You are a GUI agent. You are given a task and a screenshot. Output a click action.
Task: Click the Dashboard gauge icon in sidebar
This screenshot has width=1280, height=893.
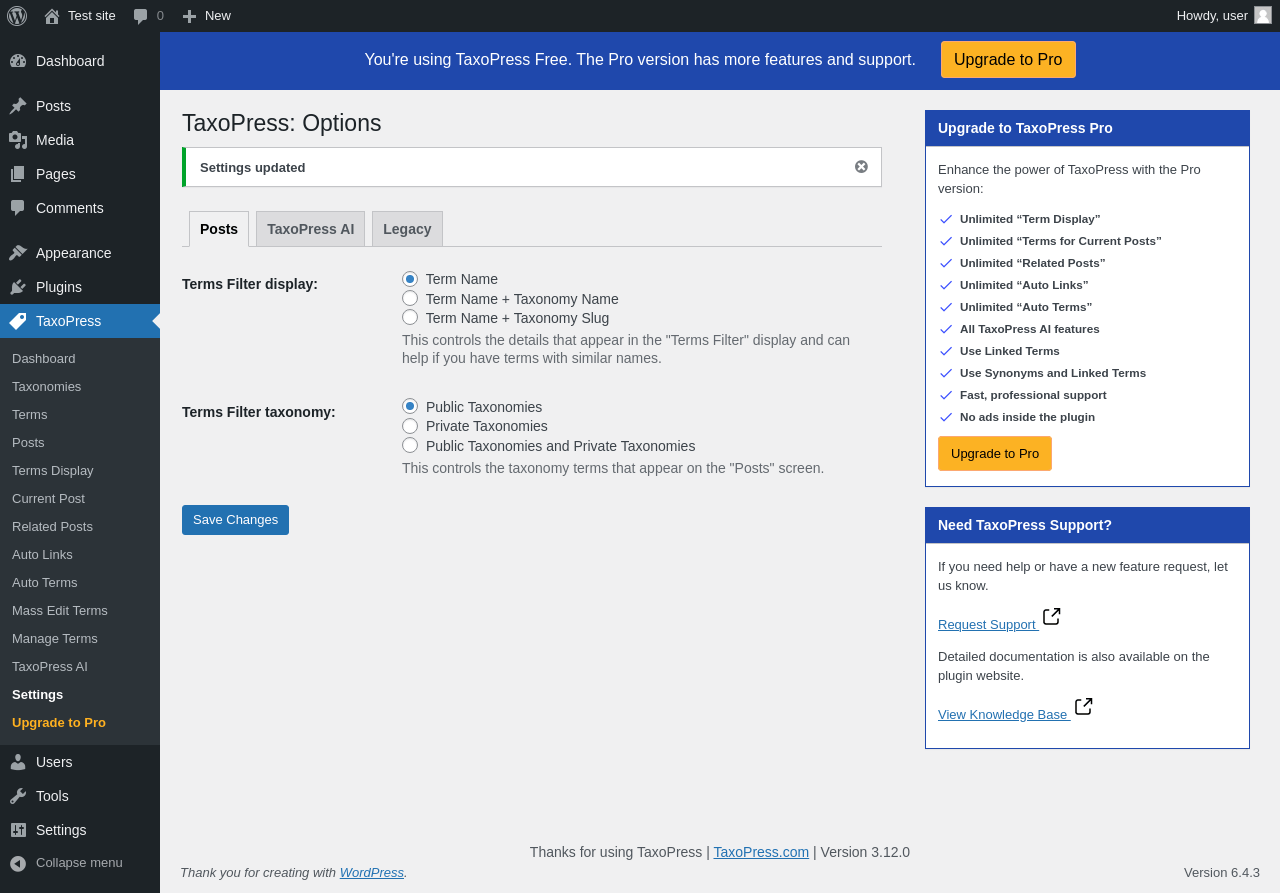click(18, 61)
